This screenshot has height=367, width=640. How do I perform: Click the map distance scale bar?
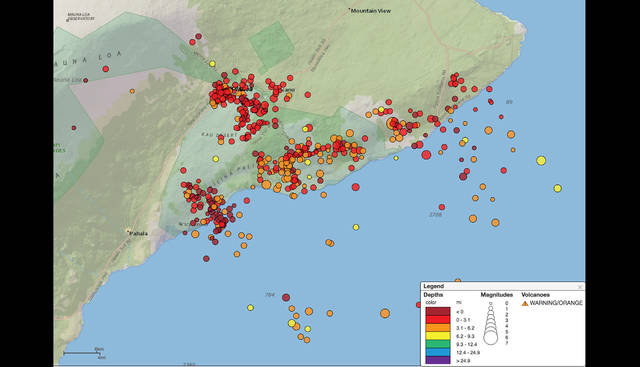click(x=81, y=353)
